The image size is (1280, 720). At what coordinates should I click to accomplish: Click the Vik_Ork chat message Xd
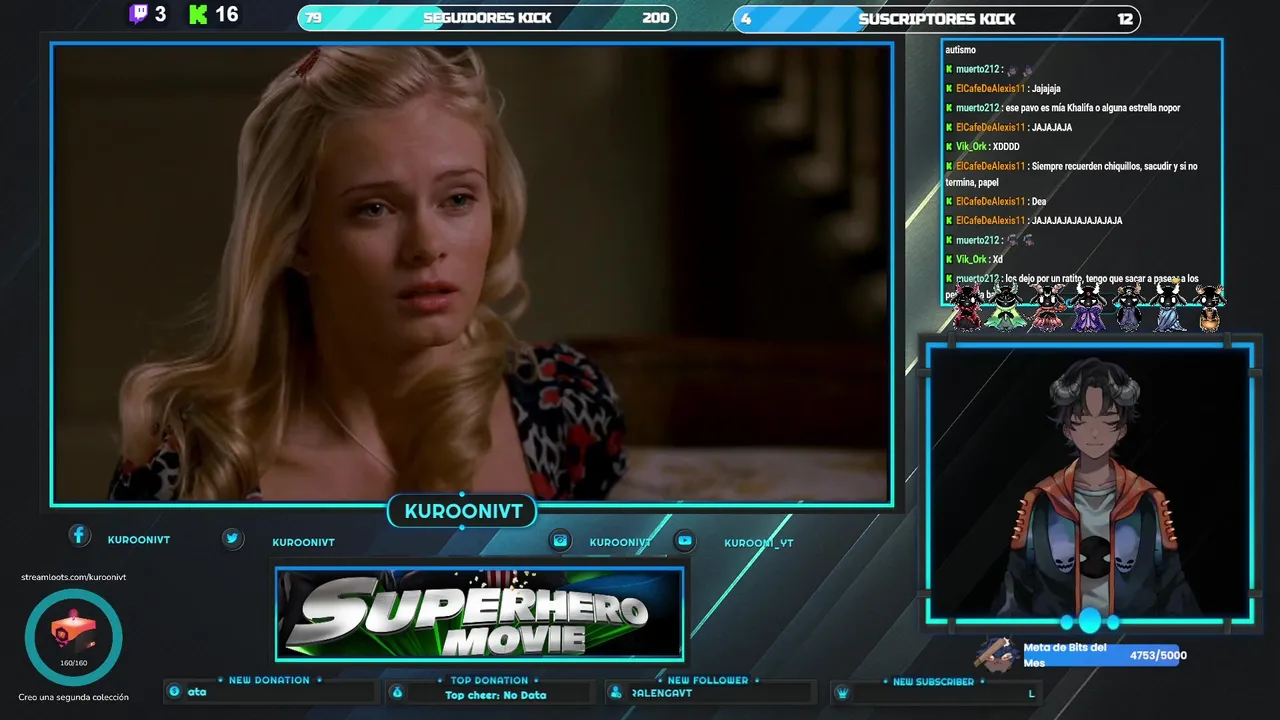pyautogui.click(x=998, y=259)
